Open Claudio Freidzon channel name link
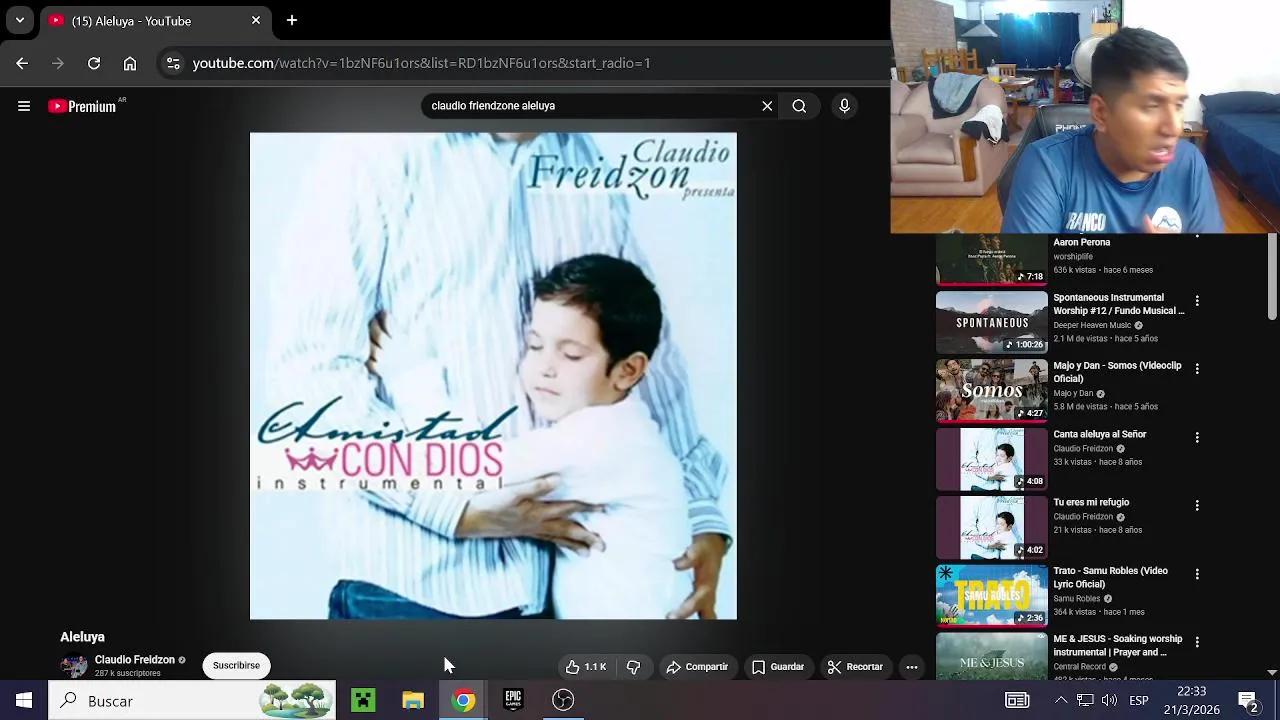Screen dimensions: 1280x720 pos(134,660)
